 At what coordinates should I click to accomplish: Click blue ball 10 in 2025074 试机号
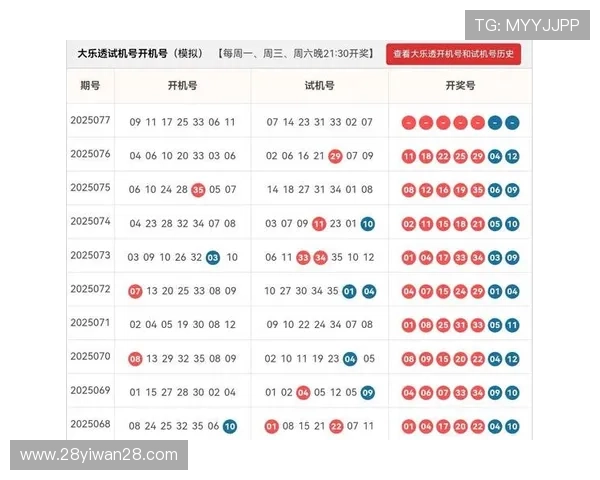click(x=368, y=224)
